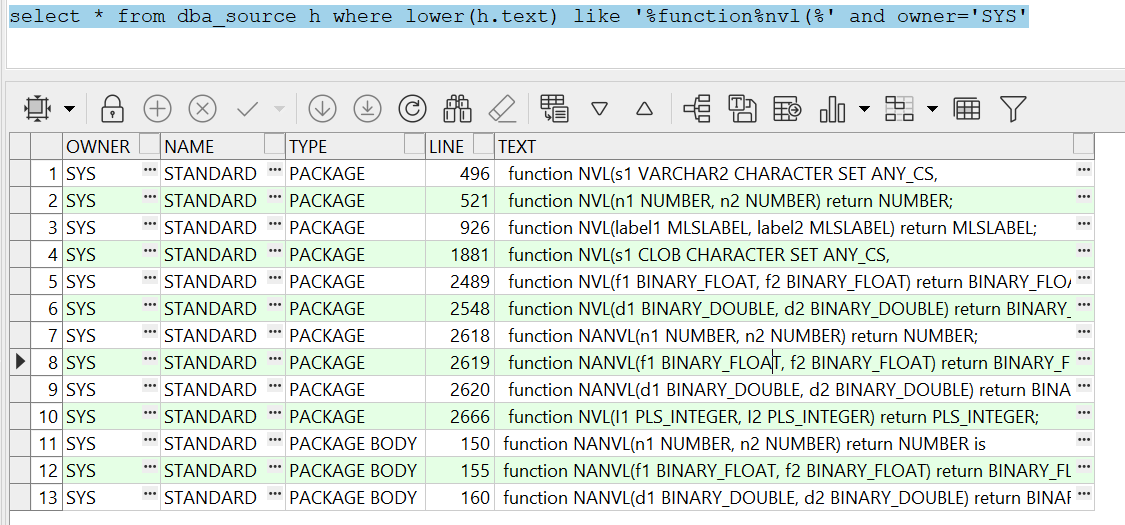This screenshot has width=1125, height=525.
Task: Open the ellipsis button in row 1 OWNER cell
Action: (150, 170)
